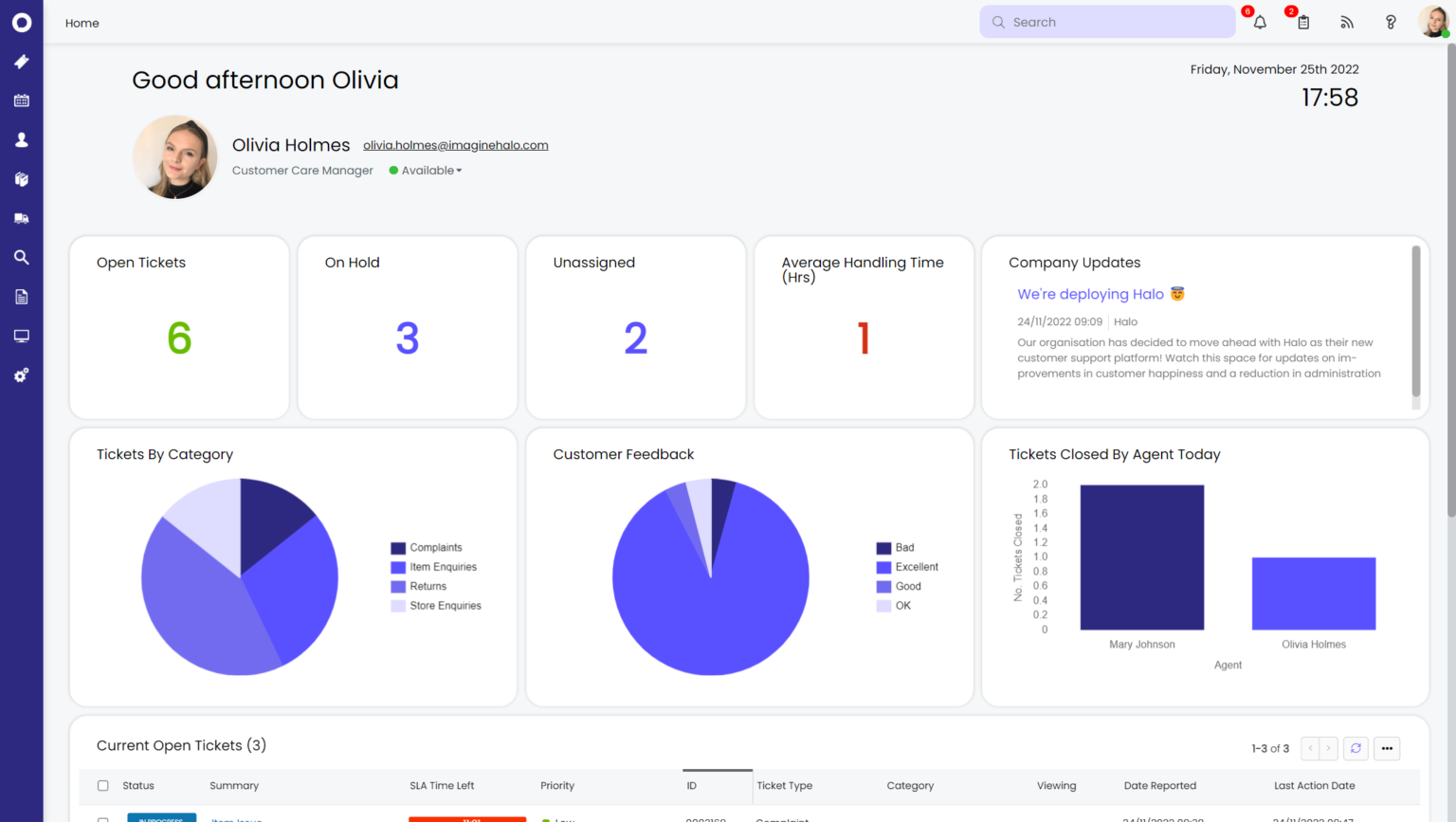The height and width of the screenshot is (822, 1456).
Task: Open the table options ellipsis menu
Action: point(1386,748)
